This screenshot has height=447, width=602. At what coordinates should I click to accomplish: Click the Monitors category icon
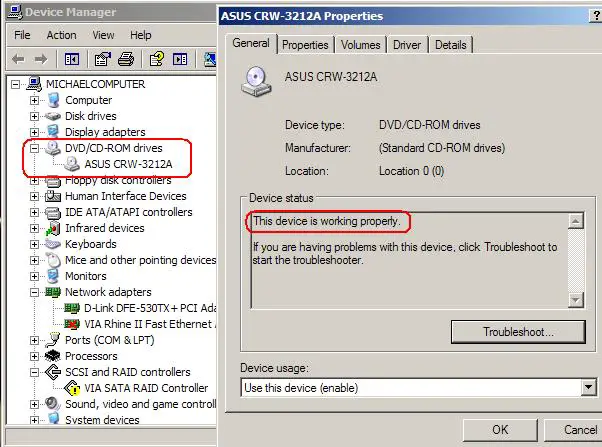tap(53, 276)
